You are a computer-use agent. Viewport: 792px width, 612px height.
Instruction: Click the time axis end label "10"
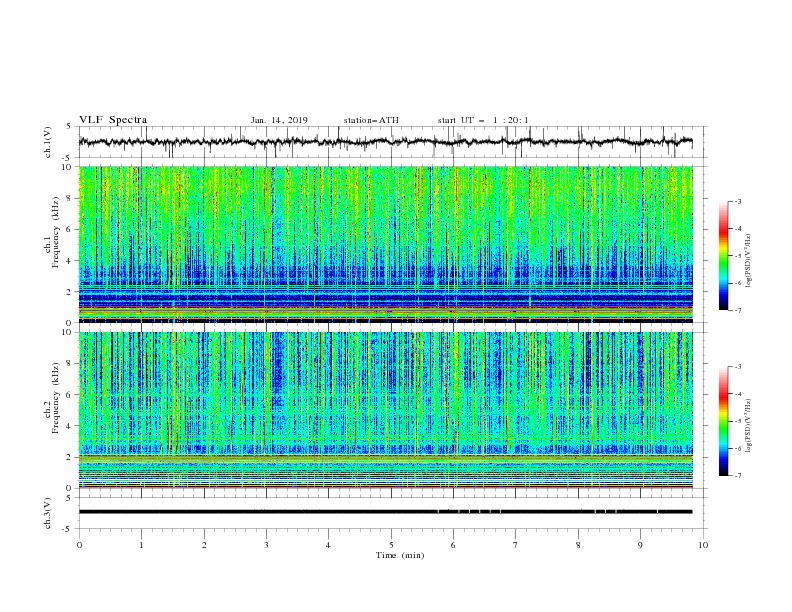[703, 545]
